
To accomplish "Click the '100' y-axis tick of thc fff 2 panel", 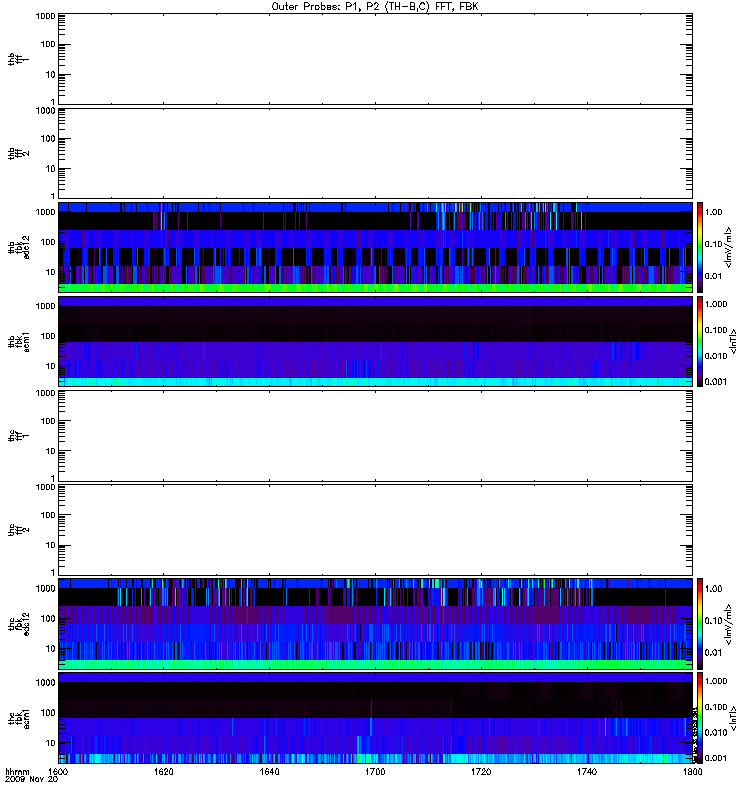I will (48, 515).
